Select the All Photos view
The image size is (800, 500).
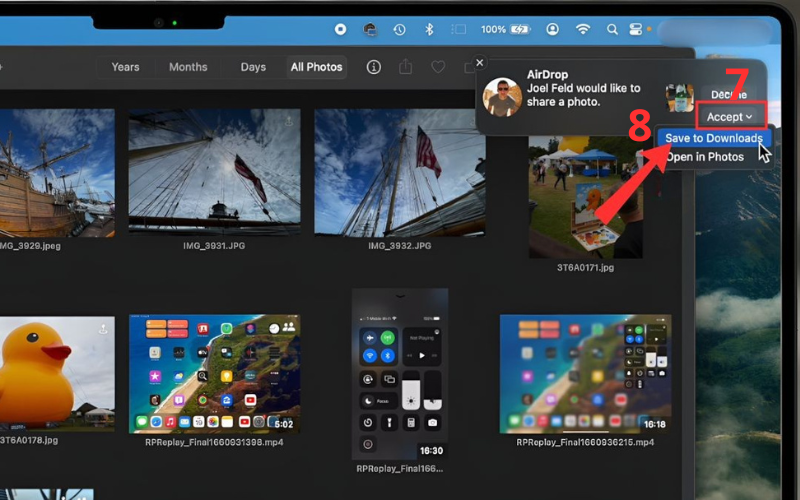316,67
